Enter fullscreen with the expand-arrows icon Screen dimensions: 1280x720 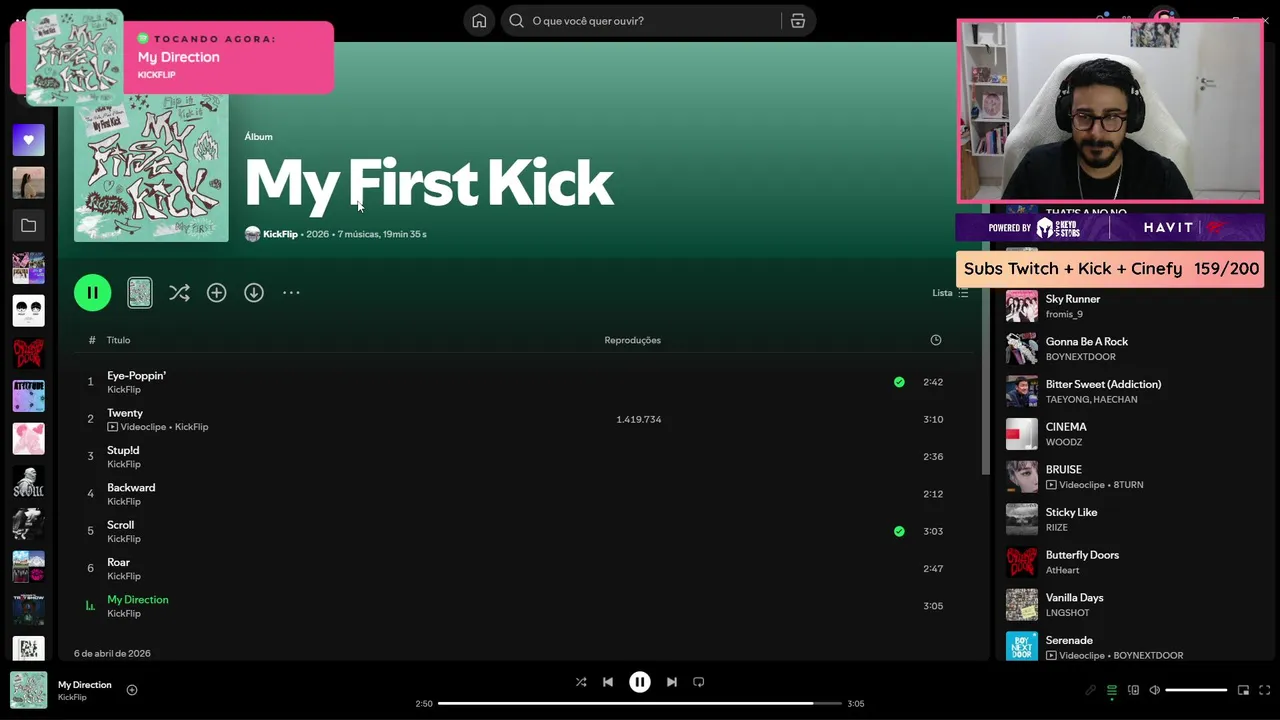(x=1265, y=690)
